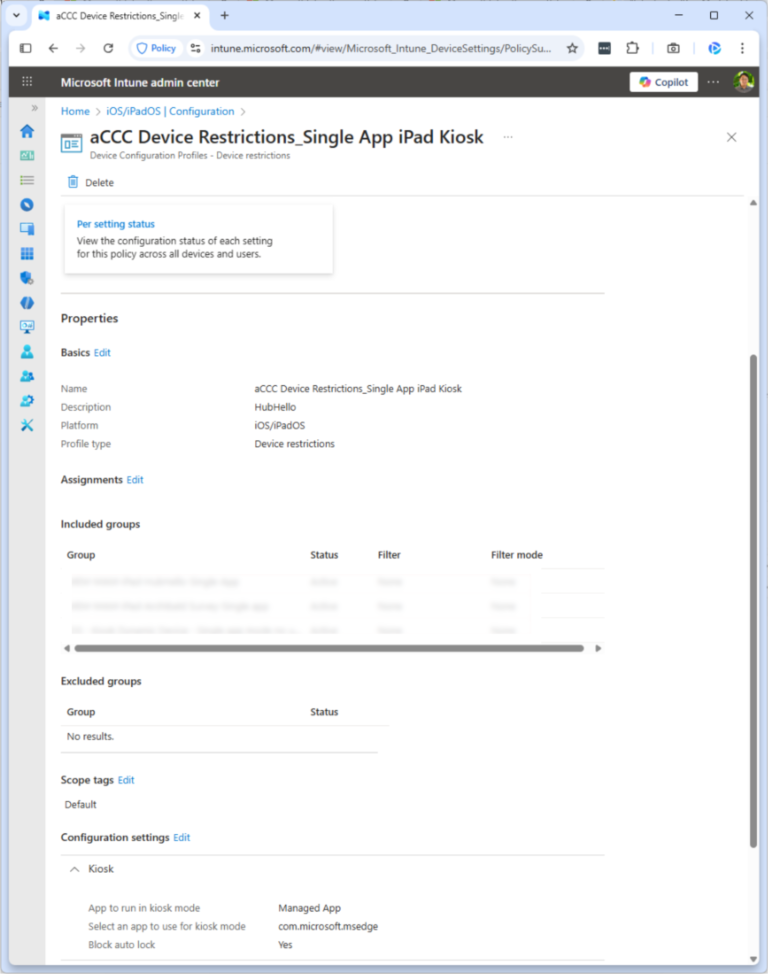Open the Users icon in sidebar

click(x=27, y=352)
